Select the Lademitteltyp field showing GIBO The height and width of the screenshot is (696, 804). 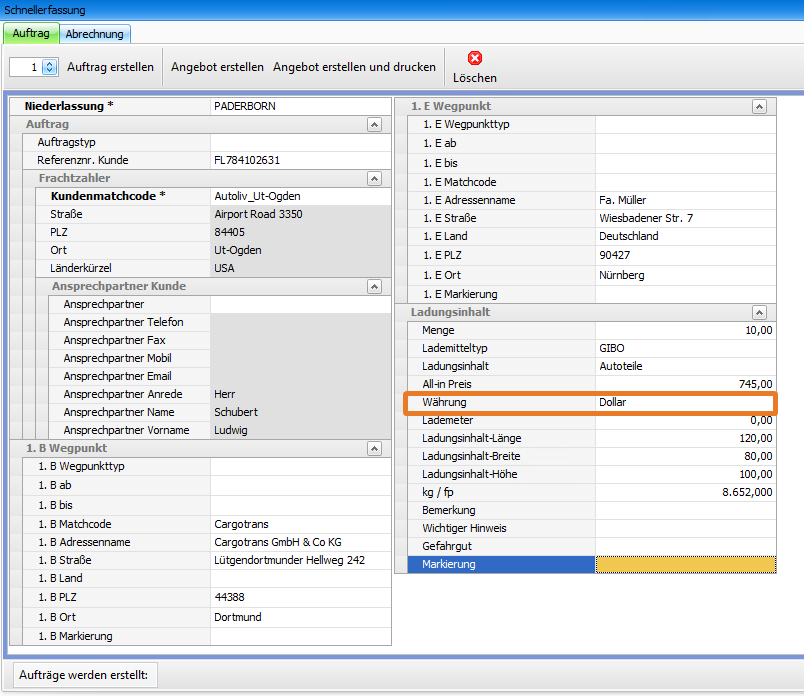coord(685,348)
